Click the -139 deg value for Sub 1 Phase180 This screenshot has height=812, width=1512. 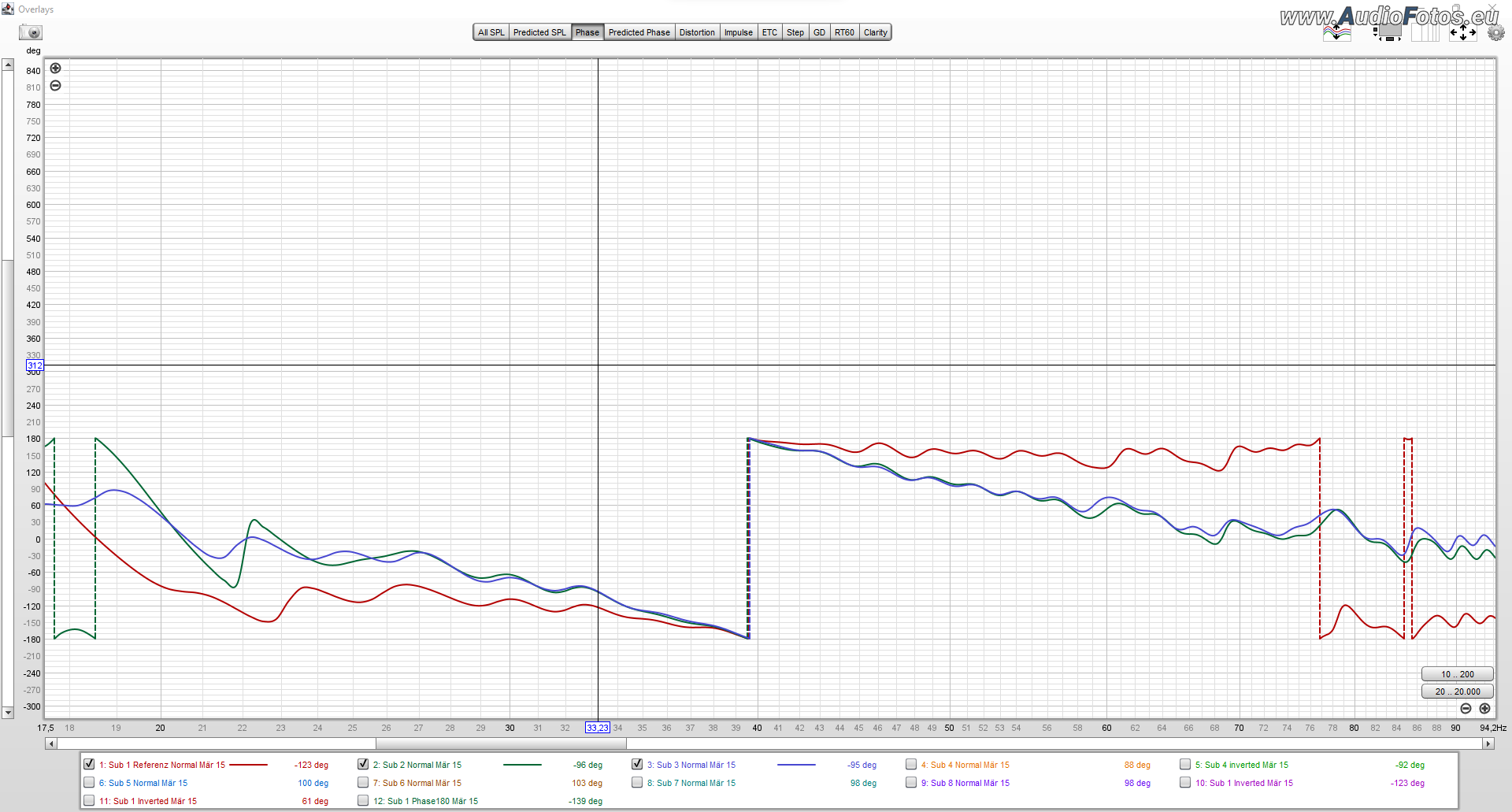point(585,801)
